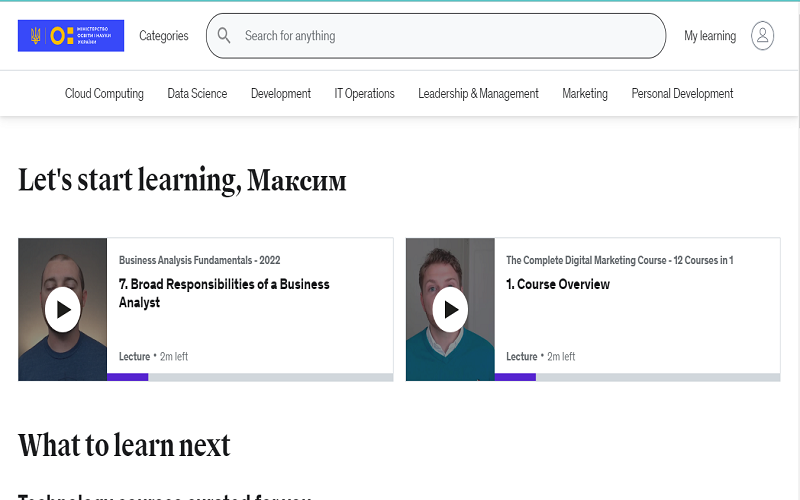Screen dimensions: 800x500
Task: Select the Cloud Computing category
Action: pos(104,94)
